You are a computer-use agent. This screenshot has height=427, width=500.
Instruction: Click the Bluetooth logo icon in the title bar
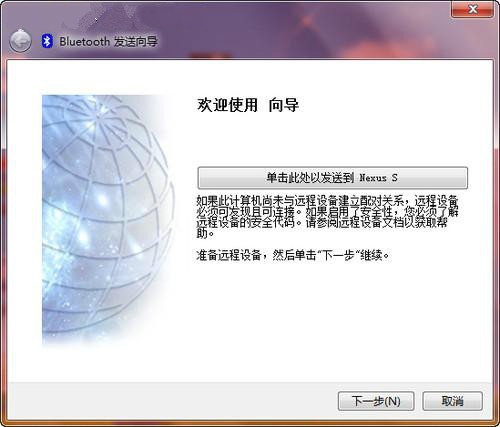pos(47,41)
